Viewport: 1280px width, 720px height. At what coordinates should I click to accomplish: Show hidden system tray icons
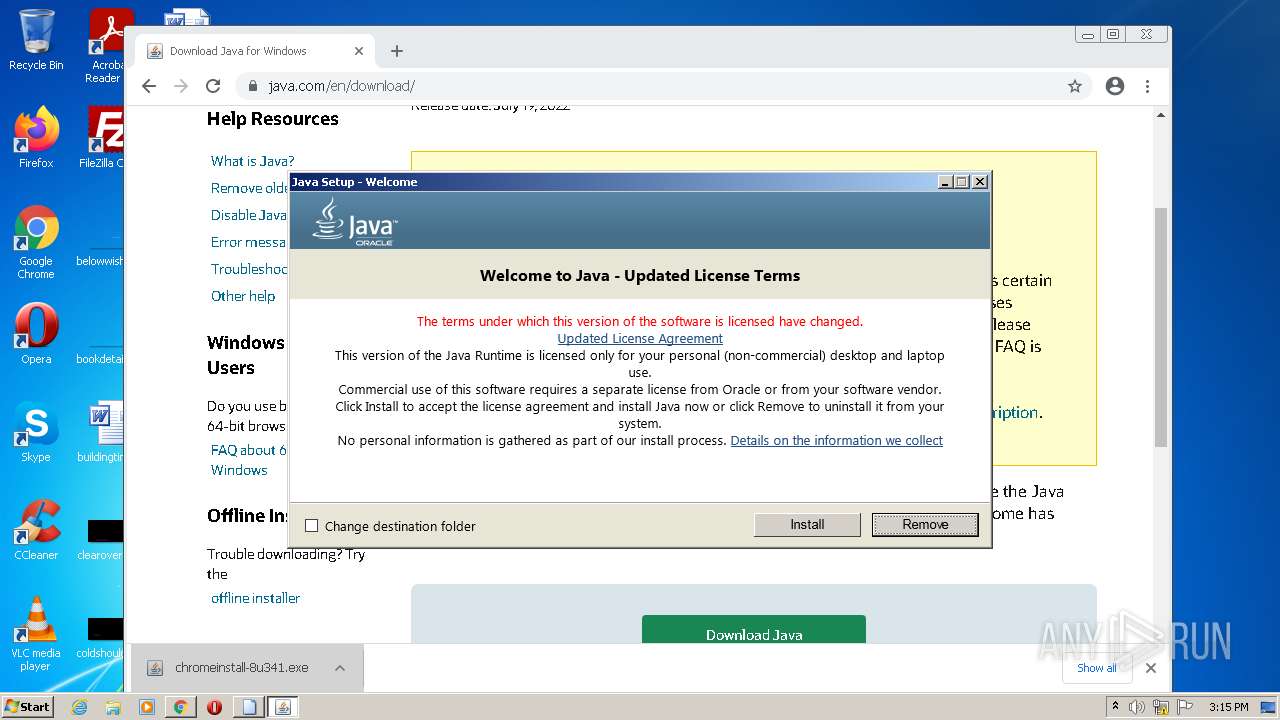tap(1115, 707)
